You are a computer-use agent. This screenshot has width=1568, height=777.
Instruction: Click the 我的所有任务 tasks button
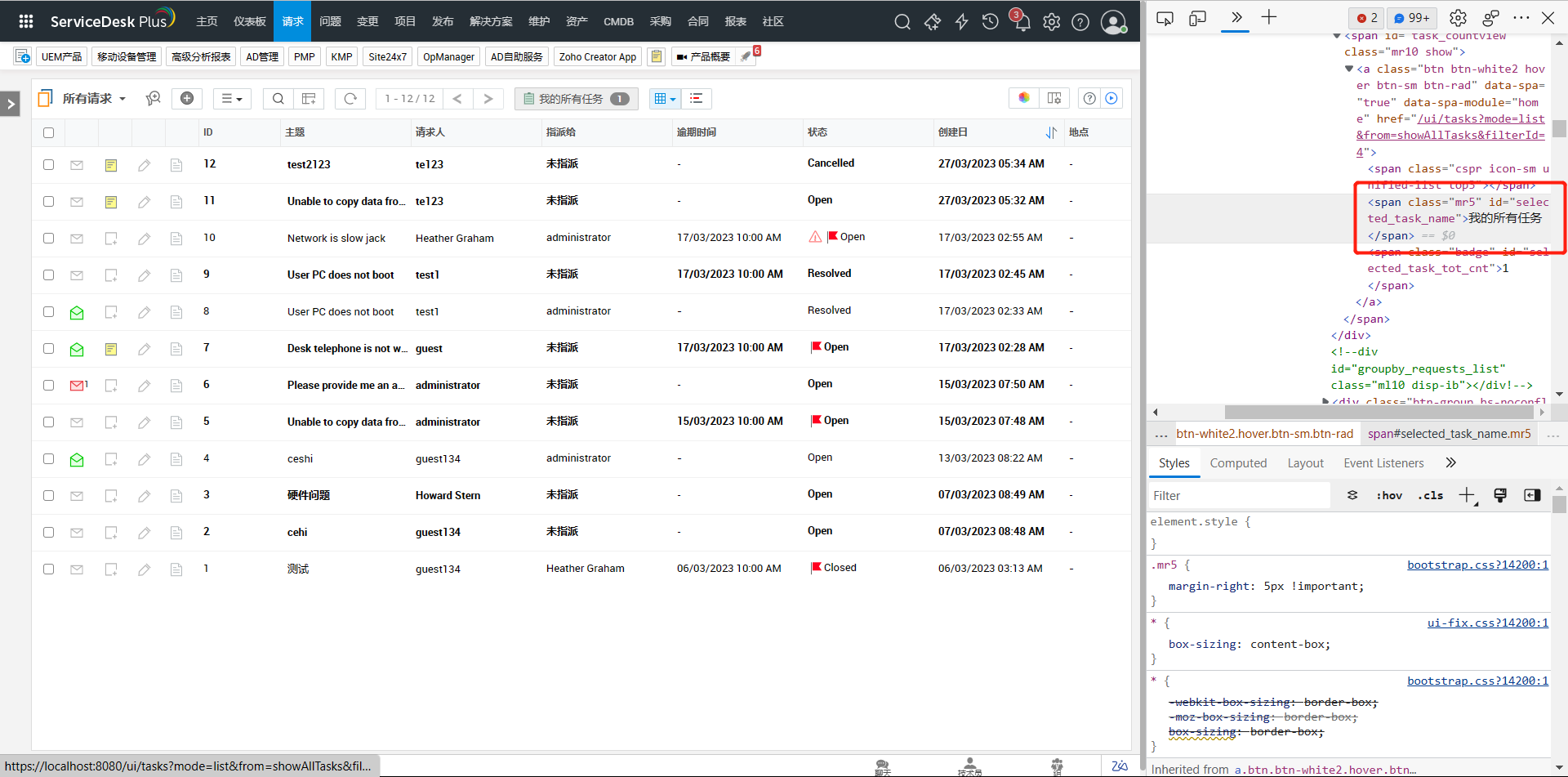tap(577, 99)
